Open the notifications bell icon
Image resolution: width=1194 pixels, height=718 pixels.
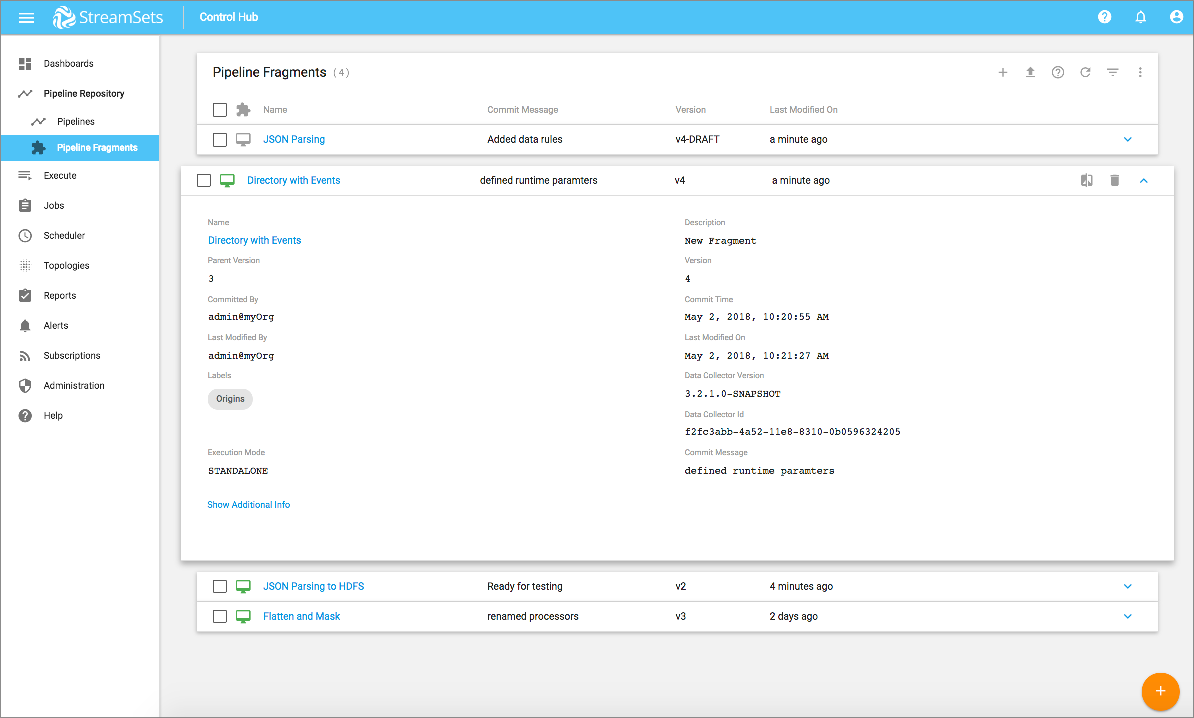1141,17
